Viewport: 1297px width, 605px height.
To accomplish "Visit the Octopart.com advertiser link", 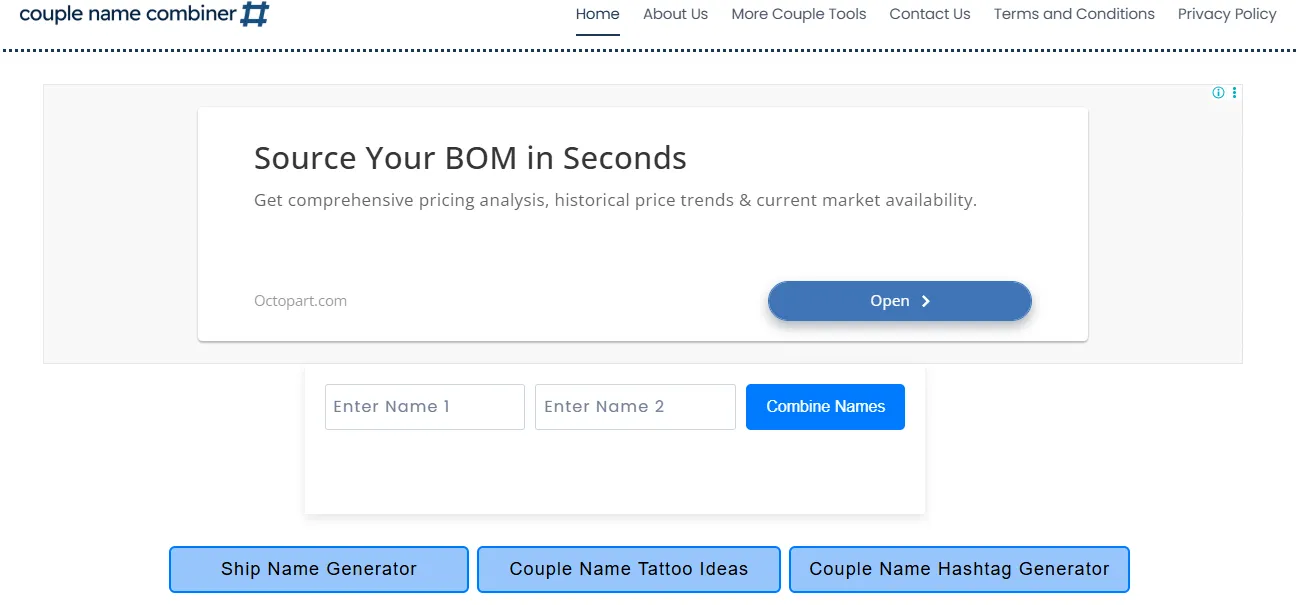I will click(300, 301).
